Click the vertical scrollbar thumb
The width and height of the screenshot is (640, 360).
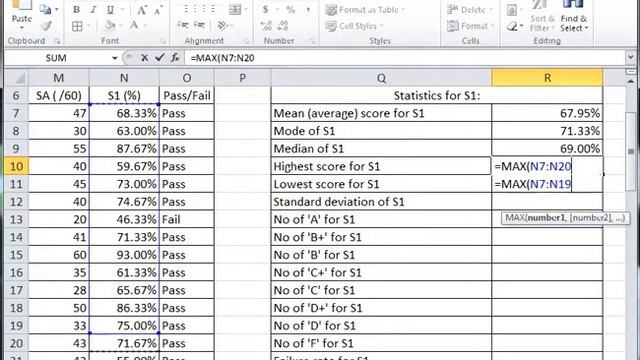(x=631, y=151)
